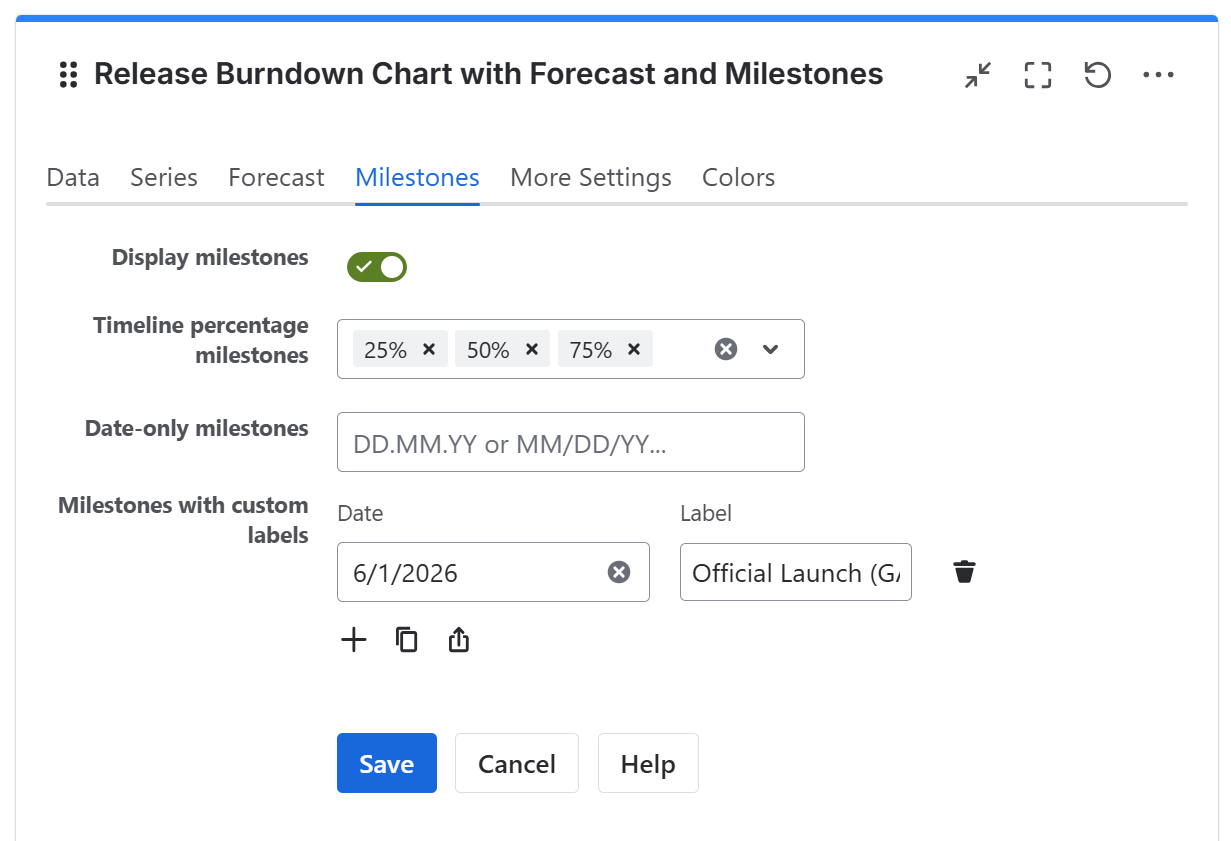This screenshot has width=1231, height=841.
Task: Collapse the gadget using the minimize arrows icon
Action: (x=977, y=75)
